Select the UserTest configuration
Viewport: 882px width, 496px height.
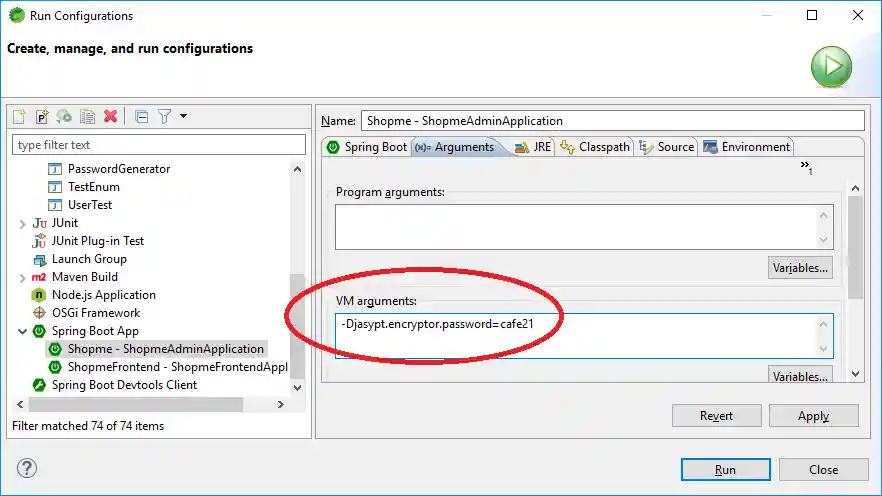coord(89,205)
